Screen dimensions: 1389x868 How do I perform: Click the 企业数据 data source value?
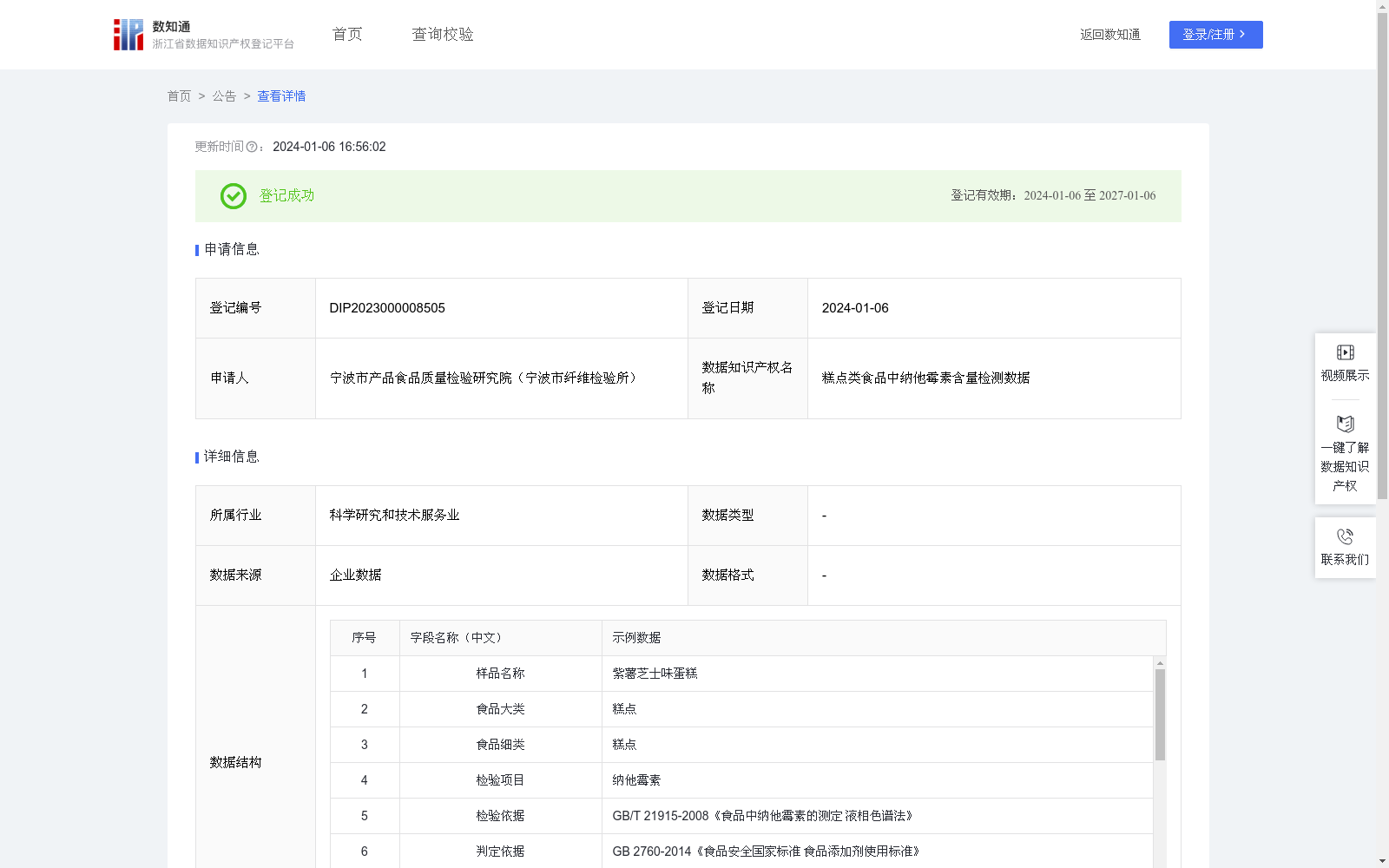355,575
